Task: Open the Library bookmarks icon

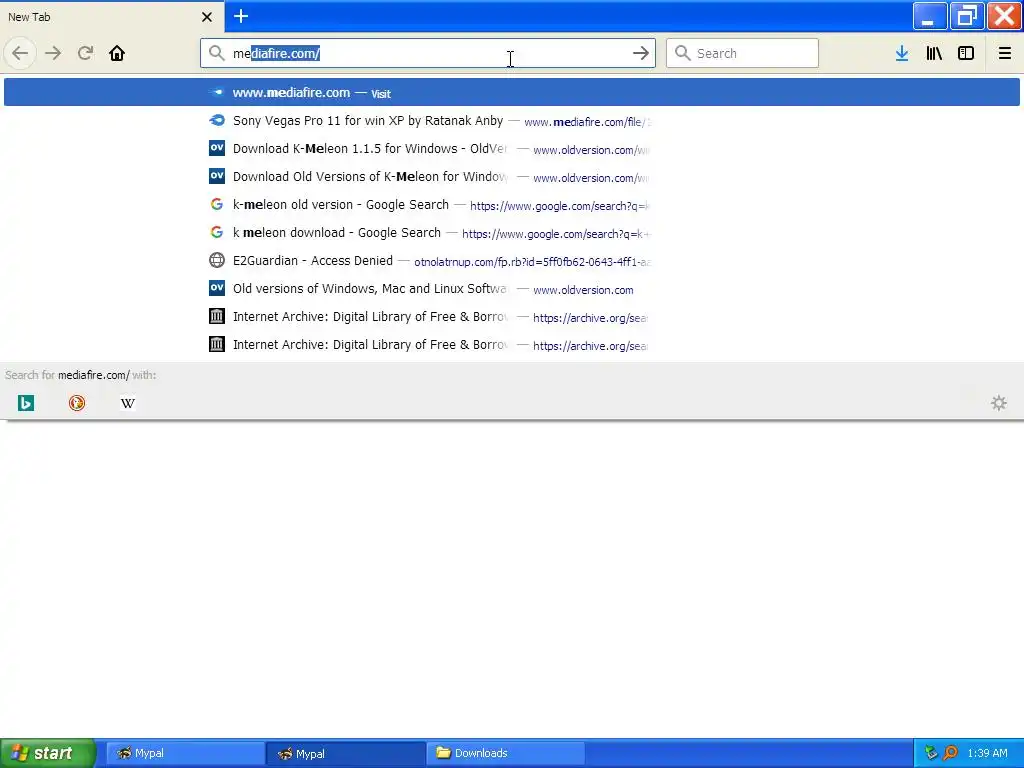Action: click(x=934, y=53)
